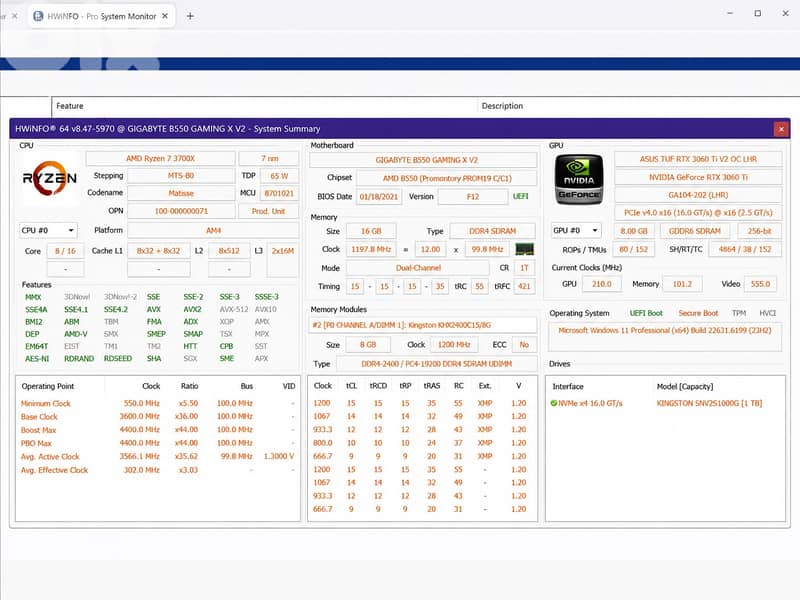
Task: Click the DDR4-2400 PC4-19200 module type field
Action: click(436, 364)
